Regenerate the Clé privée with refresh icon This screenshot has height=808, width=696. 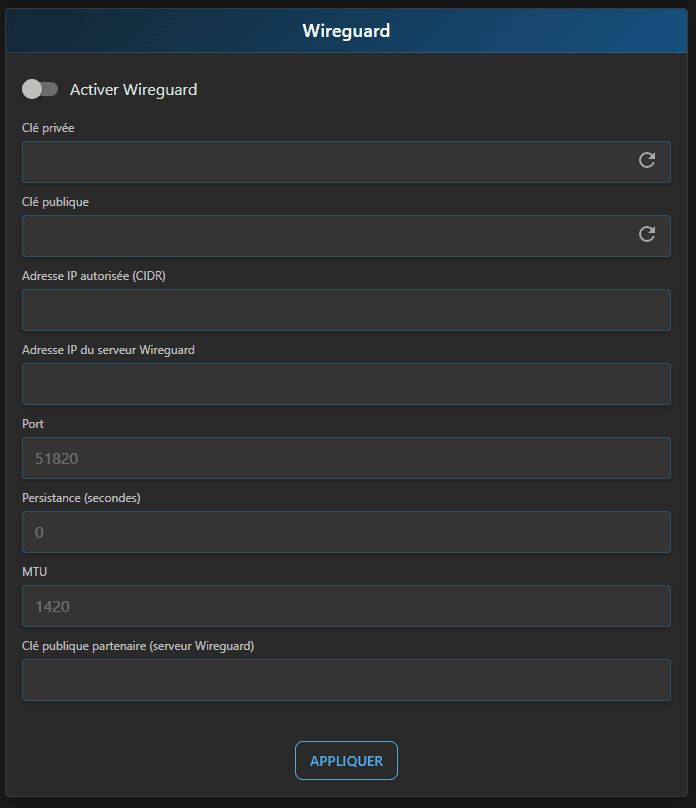pos(647,160)
